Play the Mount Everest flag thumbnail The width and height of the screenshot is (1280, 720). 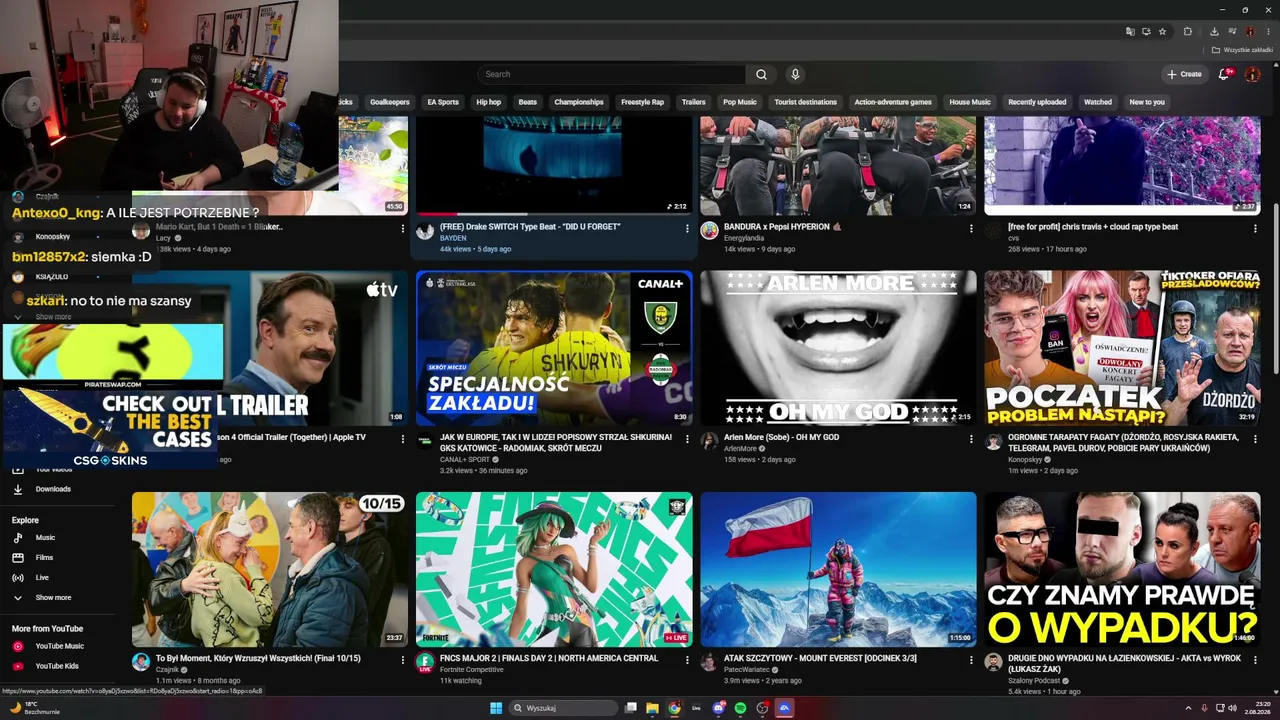[838, 569]
